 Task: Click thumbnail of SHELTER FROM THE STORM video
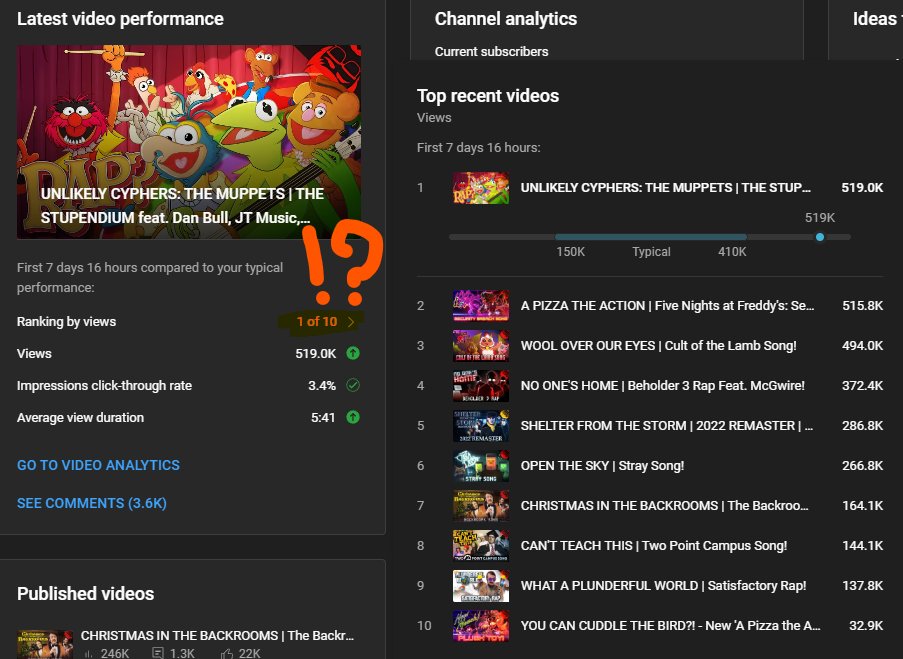481,426
